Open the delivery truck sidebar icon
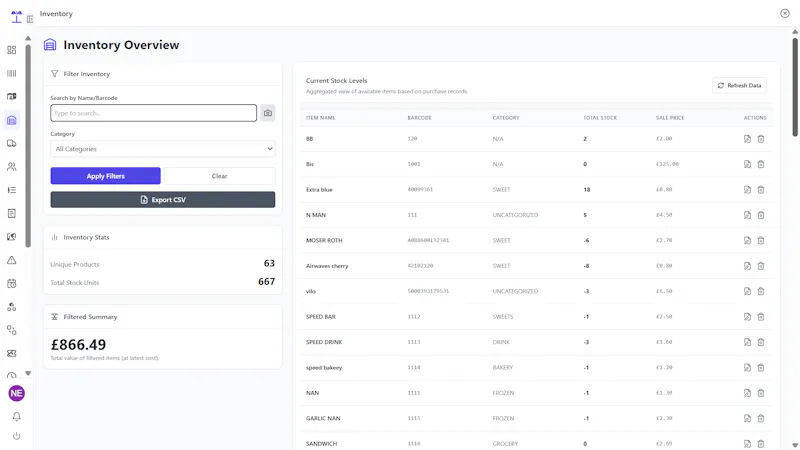 click(x=12, y=143)
